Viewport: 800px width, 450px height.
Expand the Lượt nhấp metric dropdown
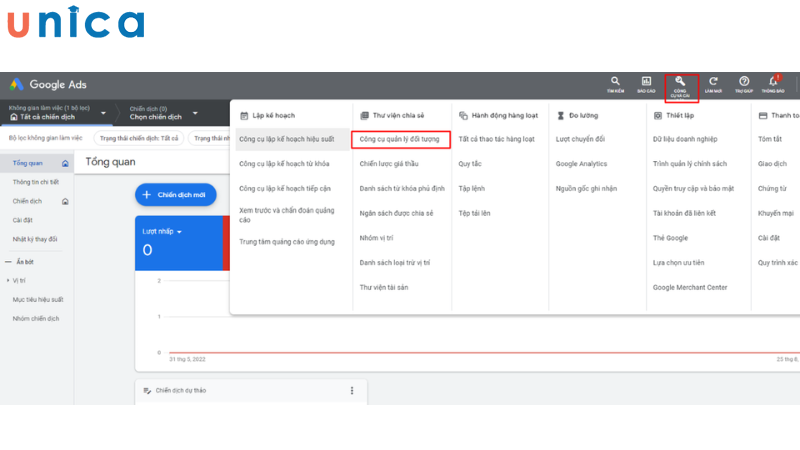point(180,231)
